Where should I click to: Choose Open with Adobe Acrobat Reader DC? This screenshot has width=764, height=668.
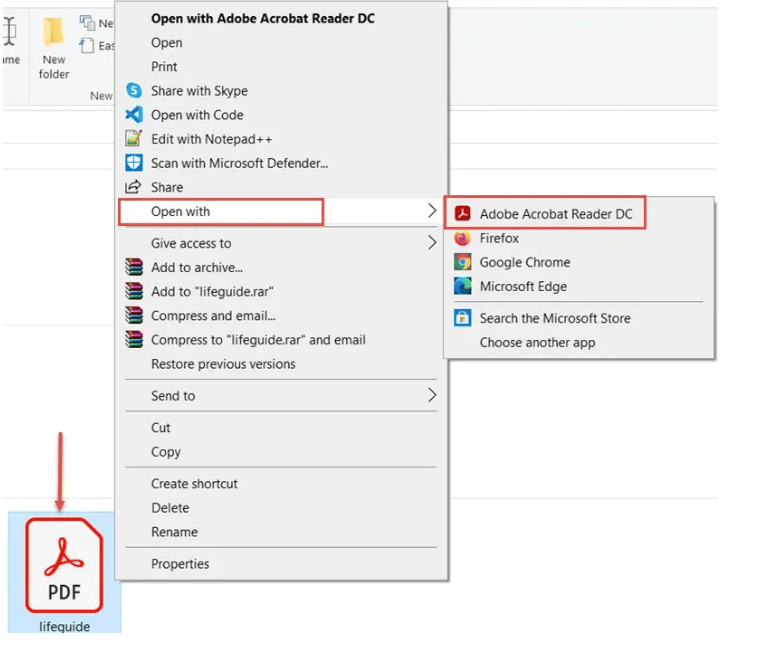[281, 19]
